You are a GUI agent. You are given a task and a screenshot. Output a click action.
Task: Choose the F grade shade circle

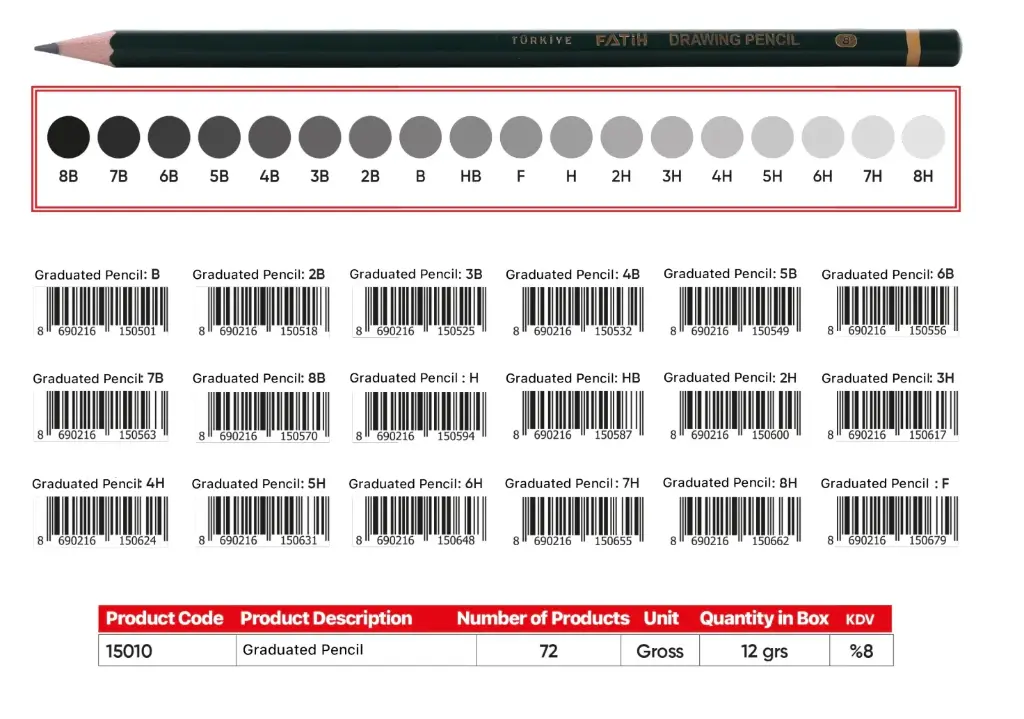pyautogui.click(x=521, y=136)
